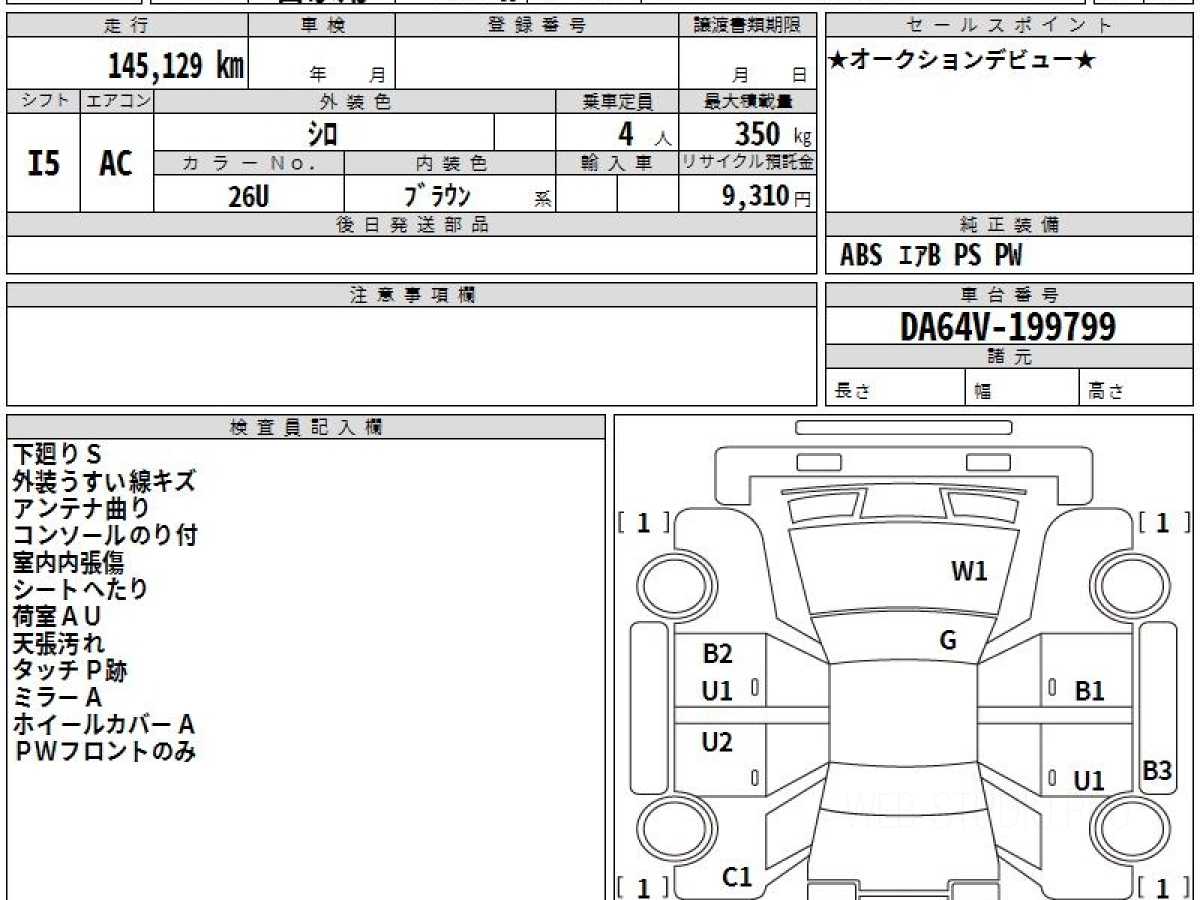The image size is (1200, 900).
Task: Click the seating capacity value 4 人
Action: tap(644, 133)
